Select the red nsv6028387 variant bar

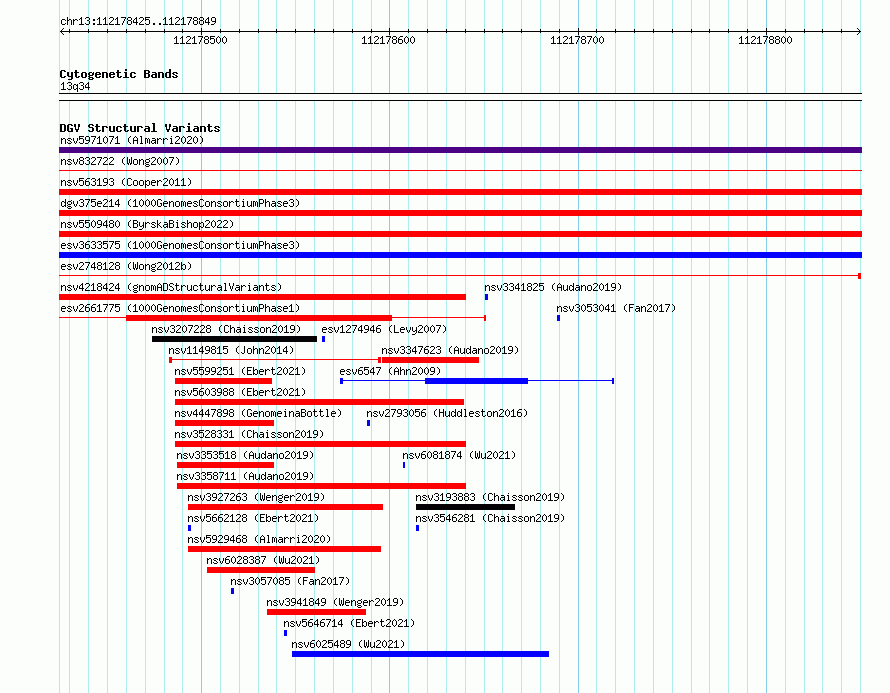click(x=261, y=570)
